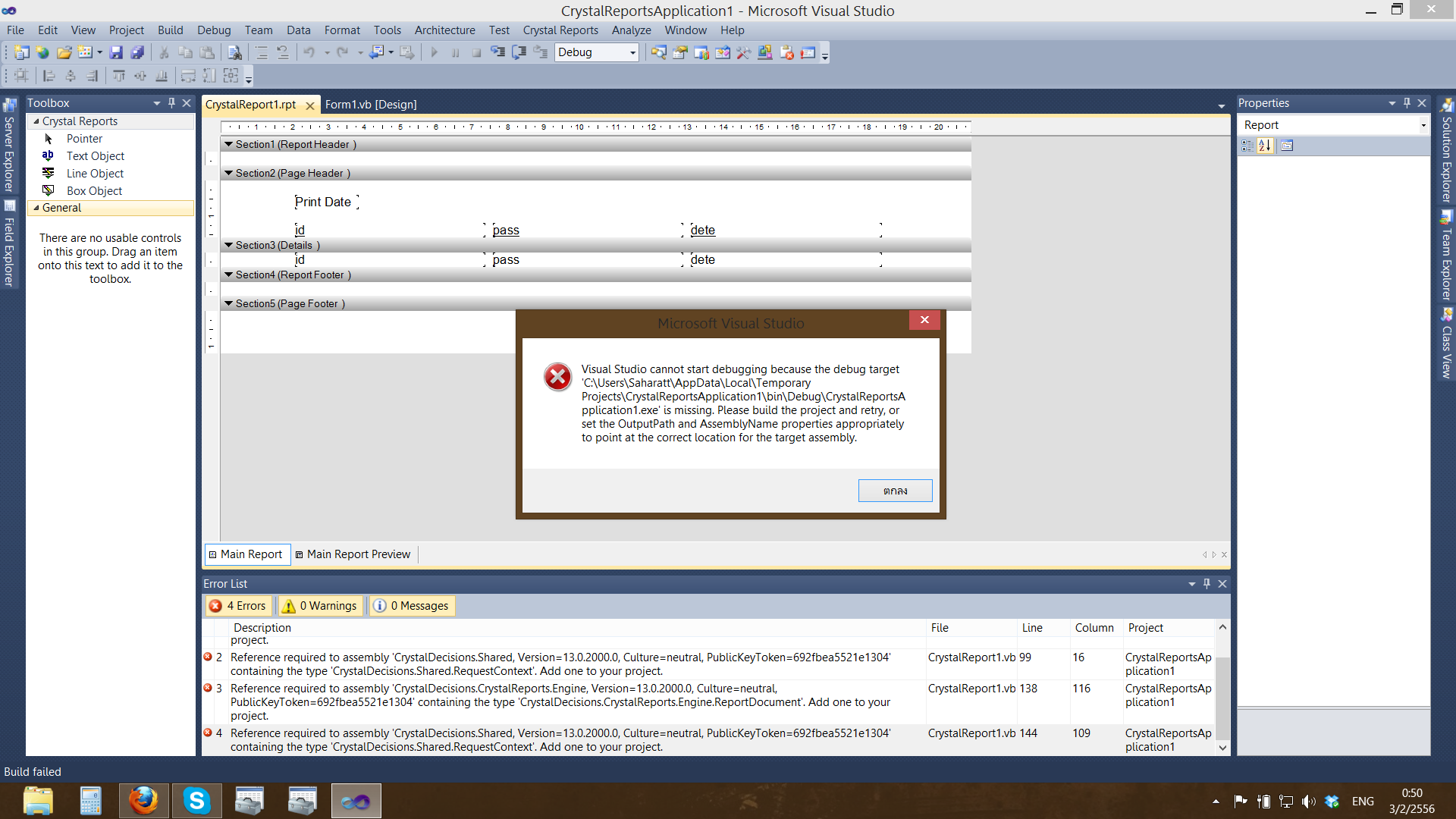Collapse Section2 (Page Header)
Viewport: 1456px width, 819px height.
(x=228, y=173)
